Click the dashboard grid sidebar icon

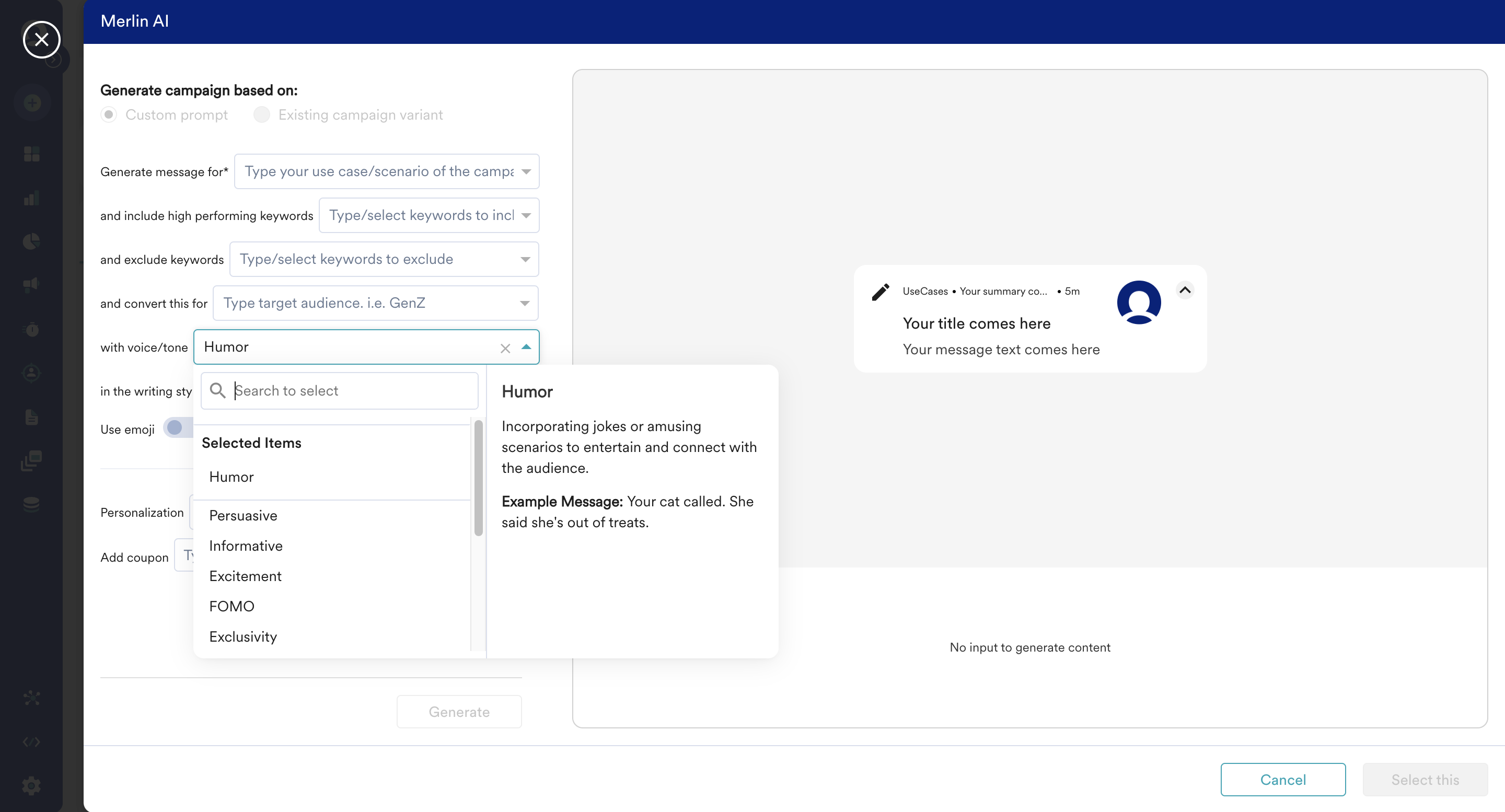31,154
